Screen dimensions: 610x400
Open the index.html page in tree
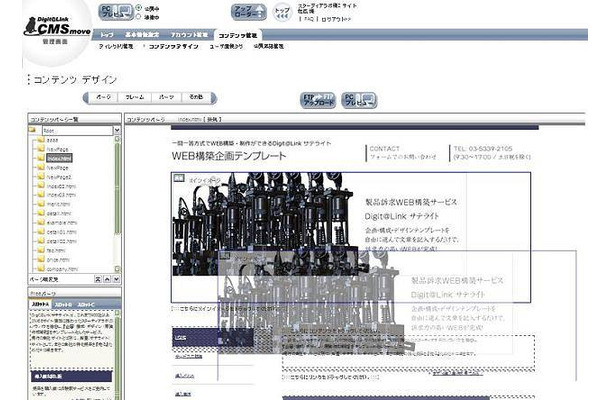pyautogui.click(x=61, y=157)
